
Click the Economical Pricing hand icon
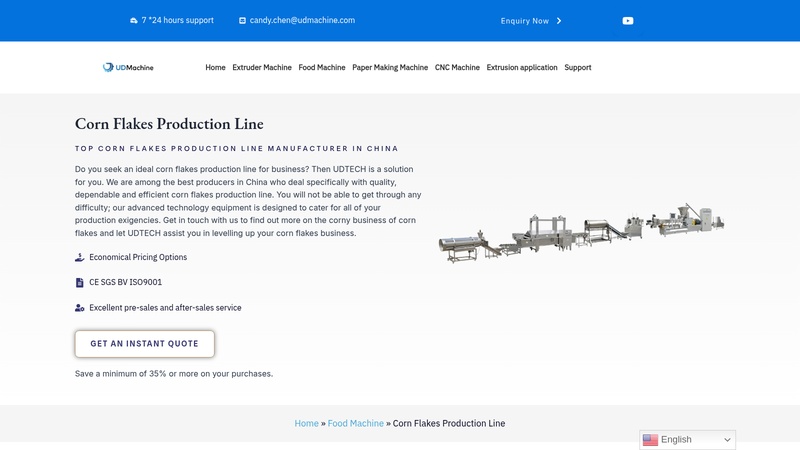[80, 257]
